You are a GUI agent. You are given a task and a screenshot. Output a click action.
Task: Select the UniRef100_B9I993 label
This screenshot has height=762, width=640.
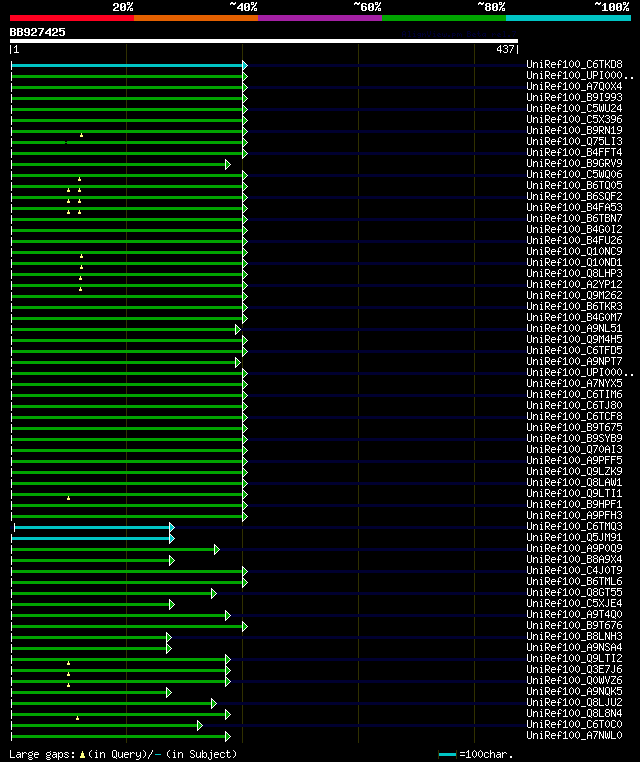[574, 98]
